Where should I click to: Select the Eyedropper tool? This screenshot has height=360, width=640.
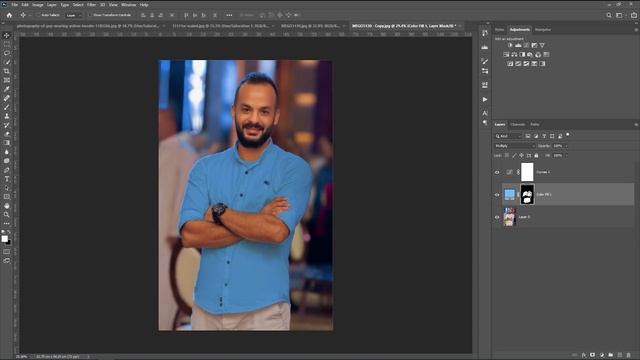click(7, 89)
